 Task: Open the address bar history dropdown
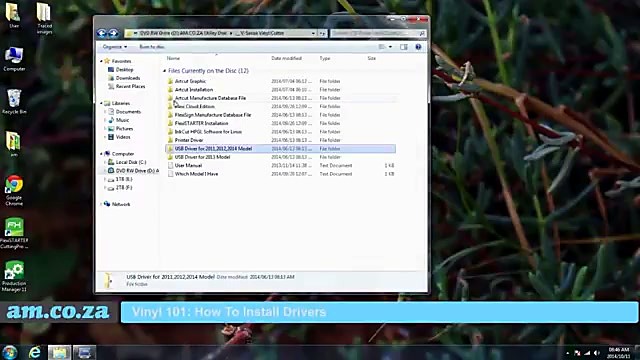click(x=313, y=33)
